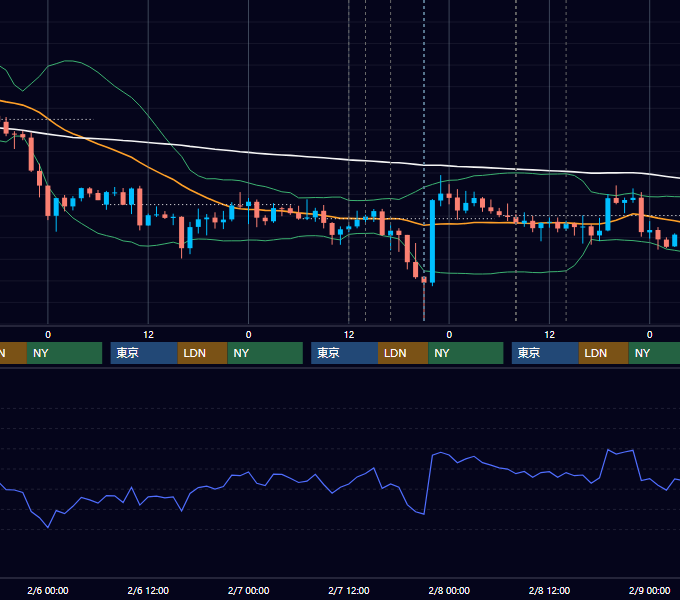The width and height of the screenshot is (680, 600).
Task: Click the 2/6 00:00 date label
Action: pyautogui.click(x=48, y=590)
